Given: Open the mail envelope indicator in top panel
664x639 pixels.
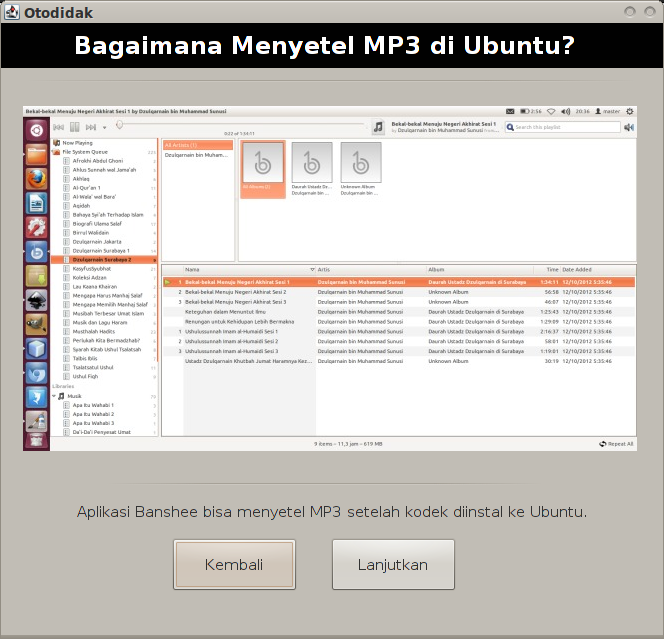Looking at the screenshot, I should pos(510,111).
